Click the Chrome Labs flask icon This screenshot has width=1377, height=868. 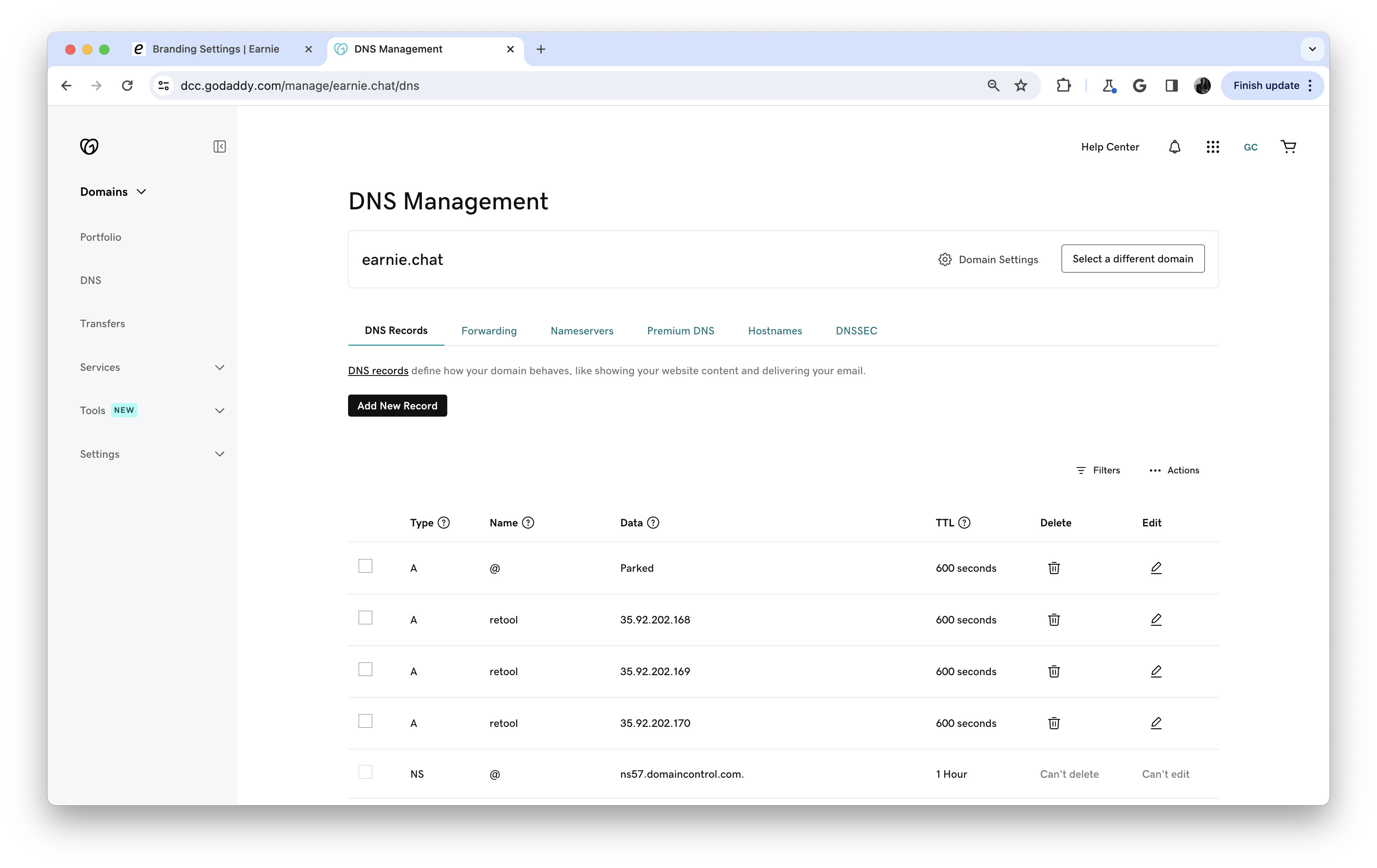[1109, 85]
